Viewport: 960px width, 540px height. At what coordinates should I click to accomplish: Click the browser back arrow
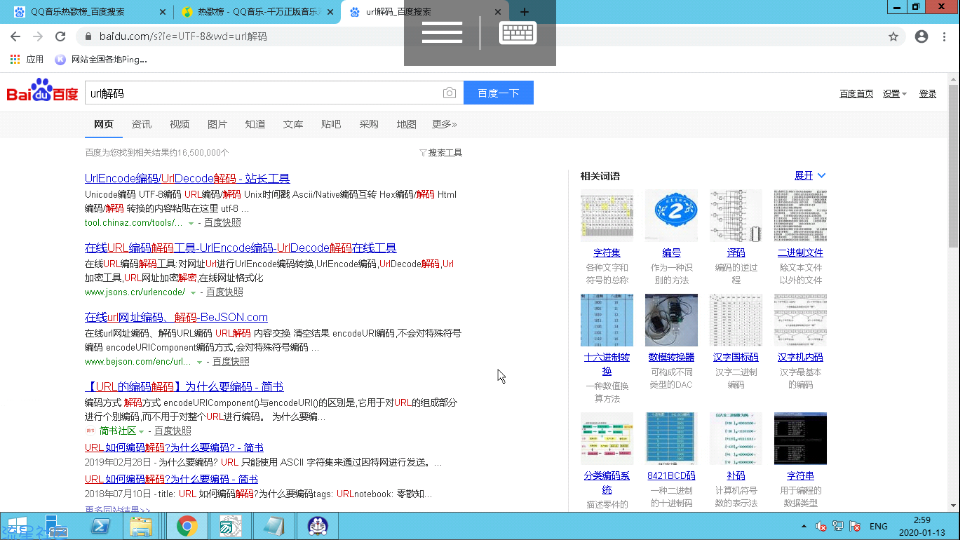(x=15, y=37)
